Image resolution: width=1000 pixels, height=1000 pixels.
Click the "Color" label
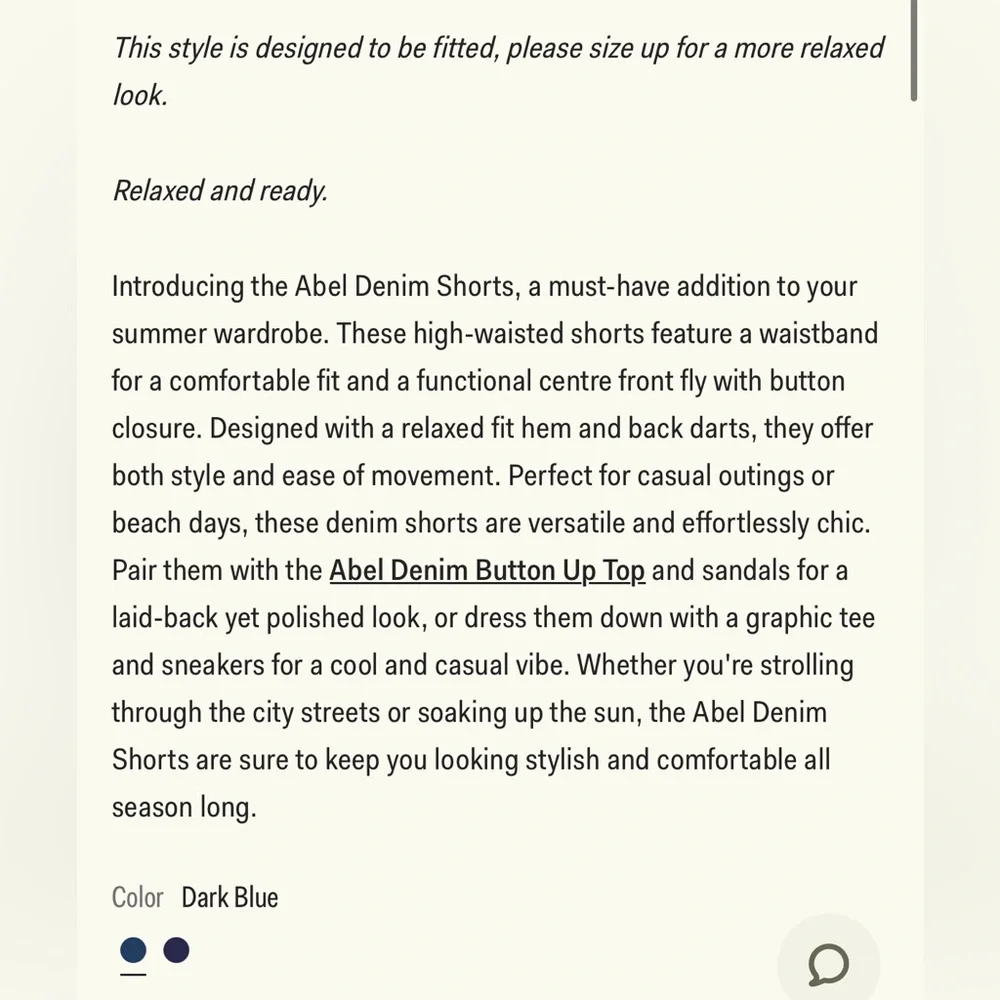(x=137, y=897)
